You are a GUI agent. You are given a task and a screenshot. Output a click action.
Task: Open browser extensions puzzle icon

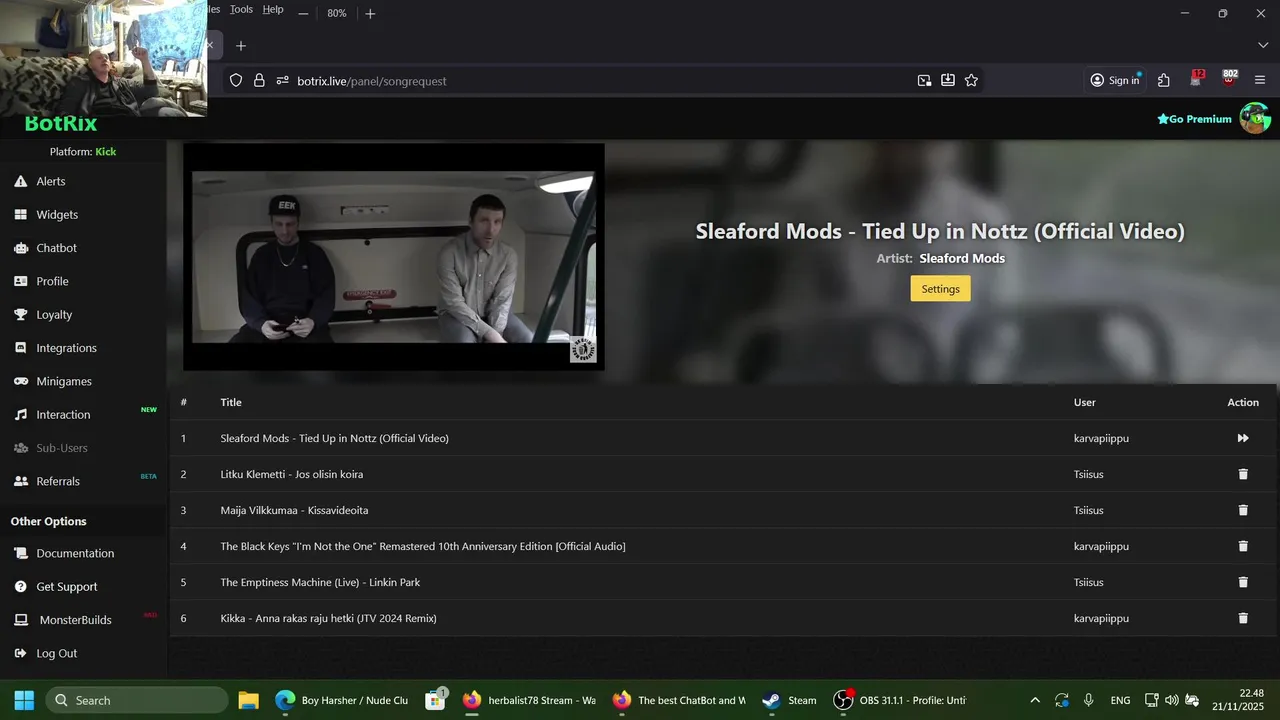click(x=1164, y=80)
